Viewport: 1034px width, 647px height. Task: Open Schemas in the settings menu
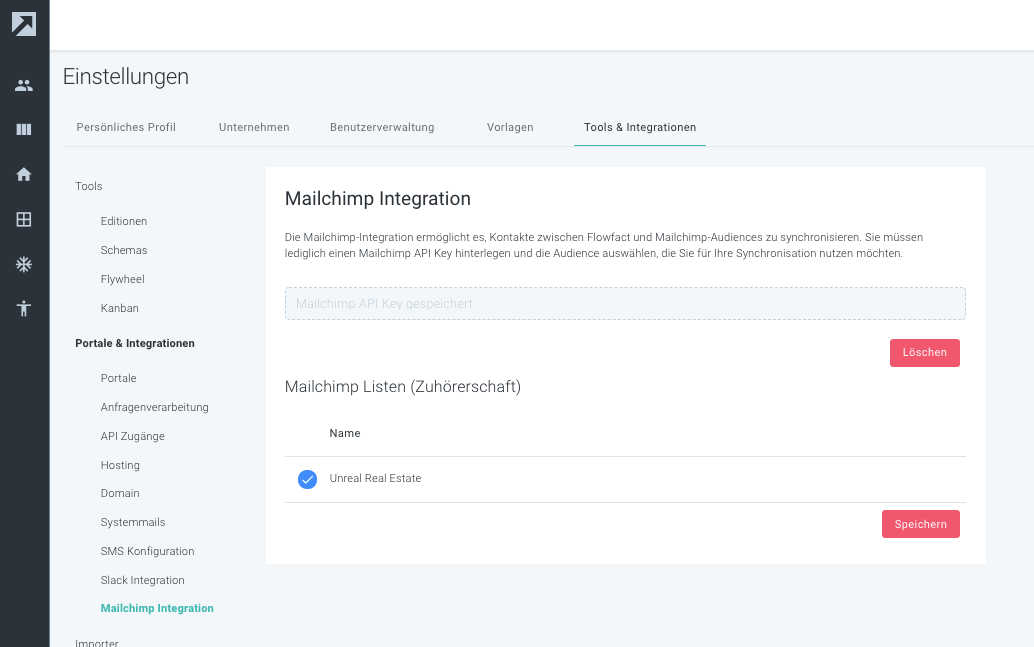pyautogui.click(x=124, y=250)
